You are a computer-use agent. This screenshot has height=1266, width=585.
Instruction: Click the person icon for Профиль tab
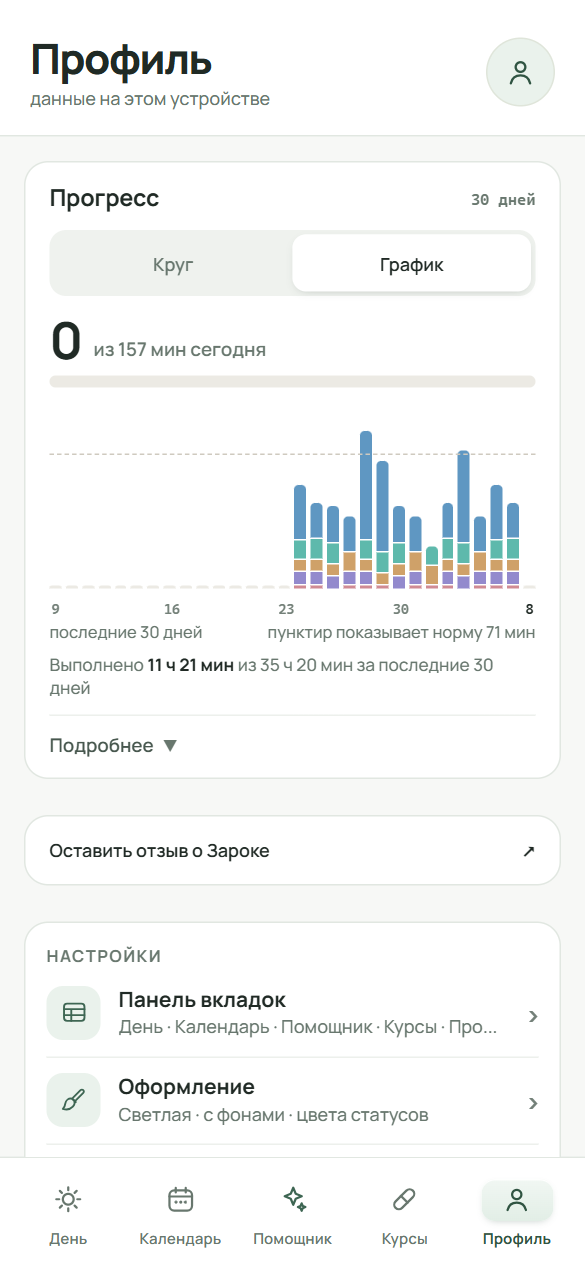pos(517,1199)
